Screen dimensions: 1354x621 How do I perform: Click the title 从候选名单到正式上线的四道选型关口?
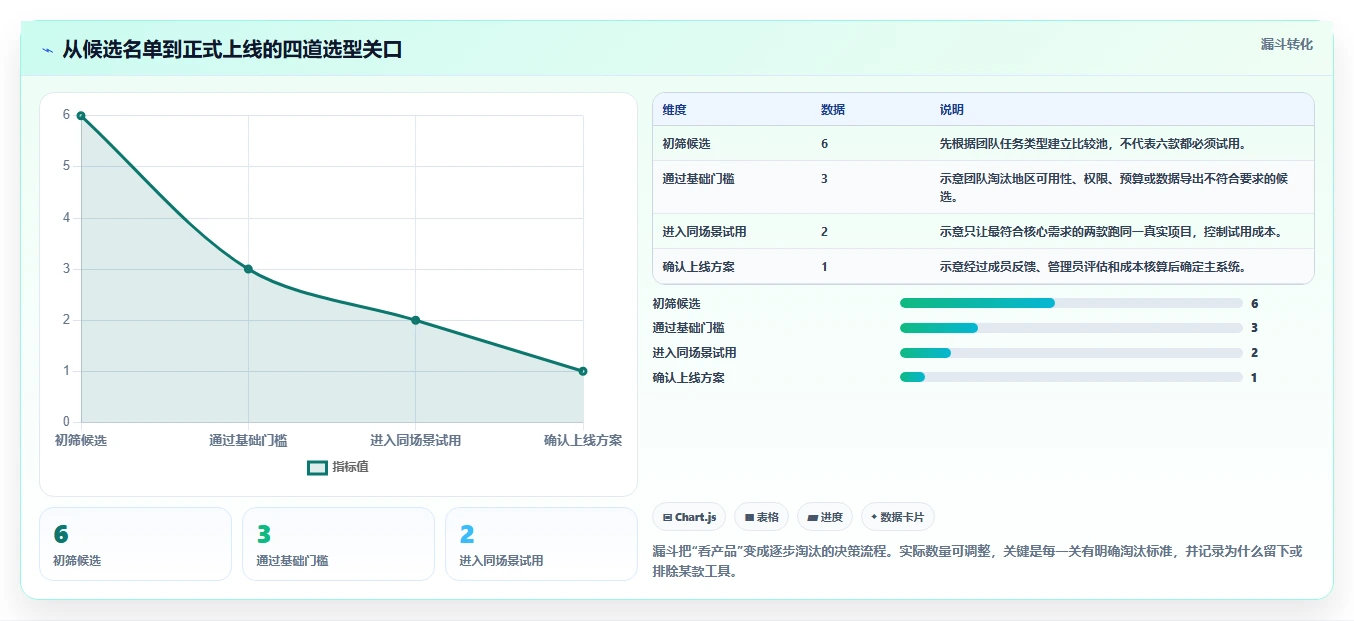click(x=232, y=49)
